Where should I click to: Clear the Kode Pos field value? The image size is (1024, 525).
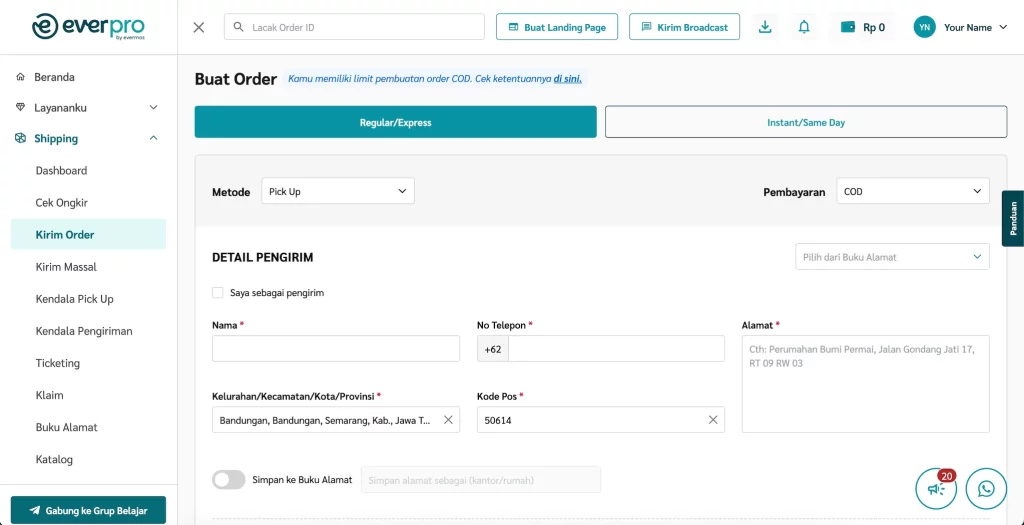point(713,420)
